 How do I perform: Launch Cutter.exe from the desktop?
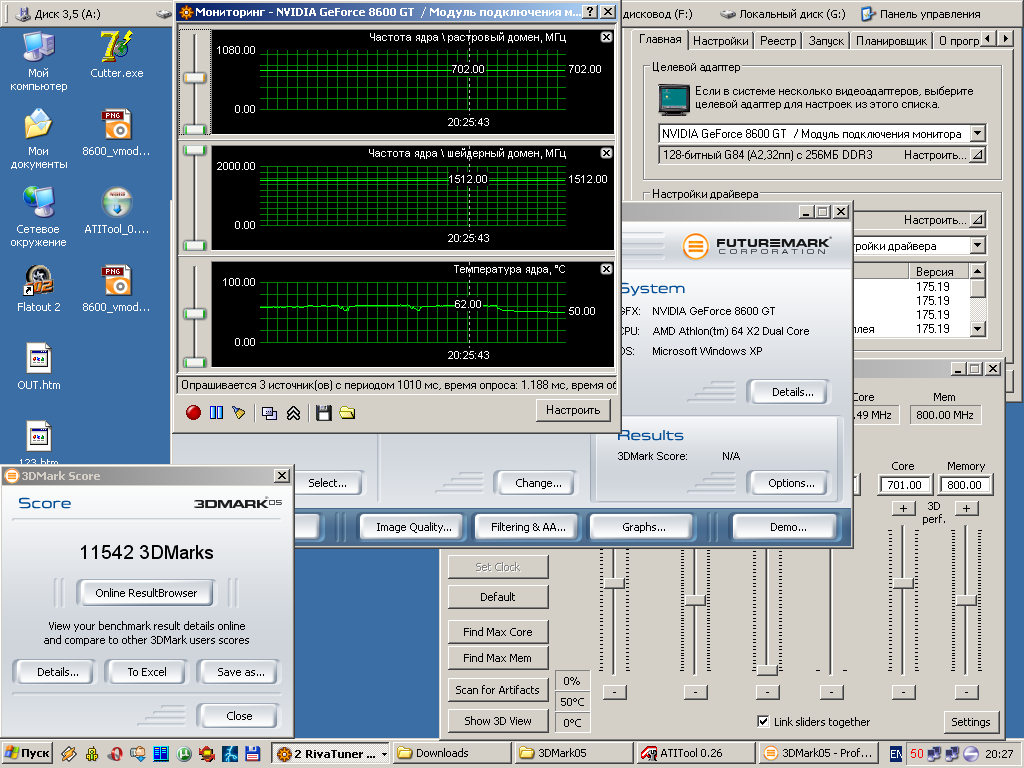click(x=117, y=55)
